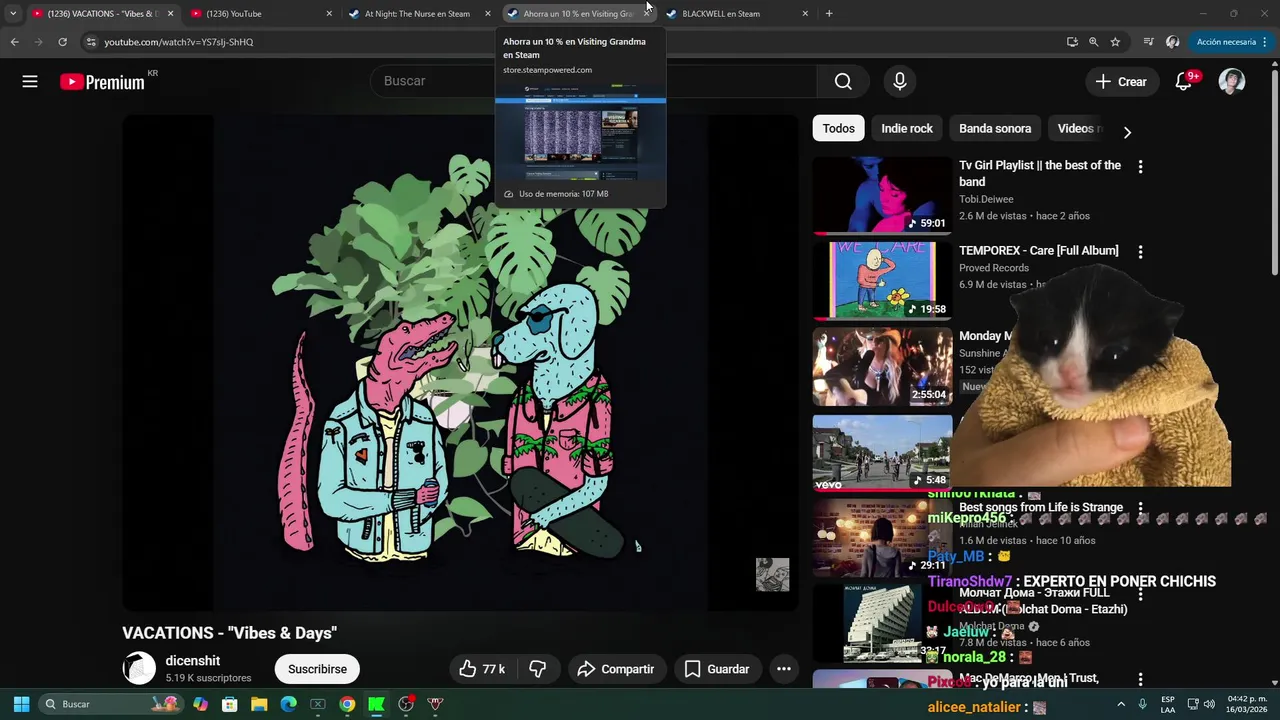The height and width of the screenshot is (720, 1280).
Task: Open Molchat Doma Etazhi thumbnail
Action: point(882,623)
